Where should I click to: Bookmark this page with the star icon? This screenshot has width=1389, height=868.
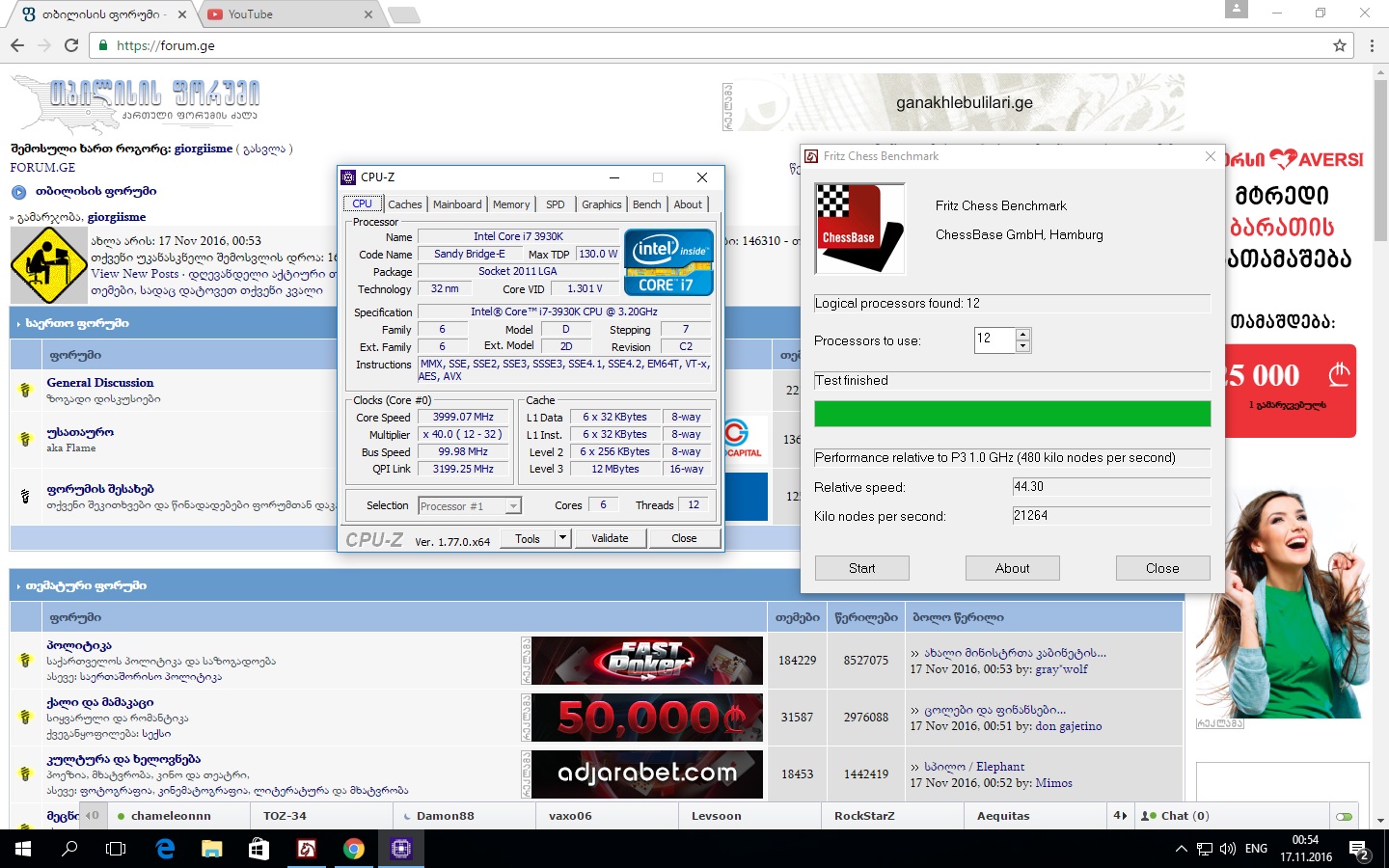(x=1339, y=45)
